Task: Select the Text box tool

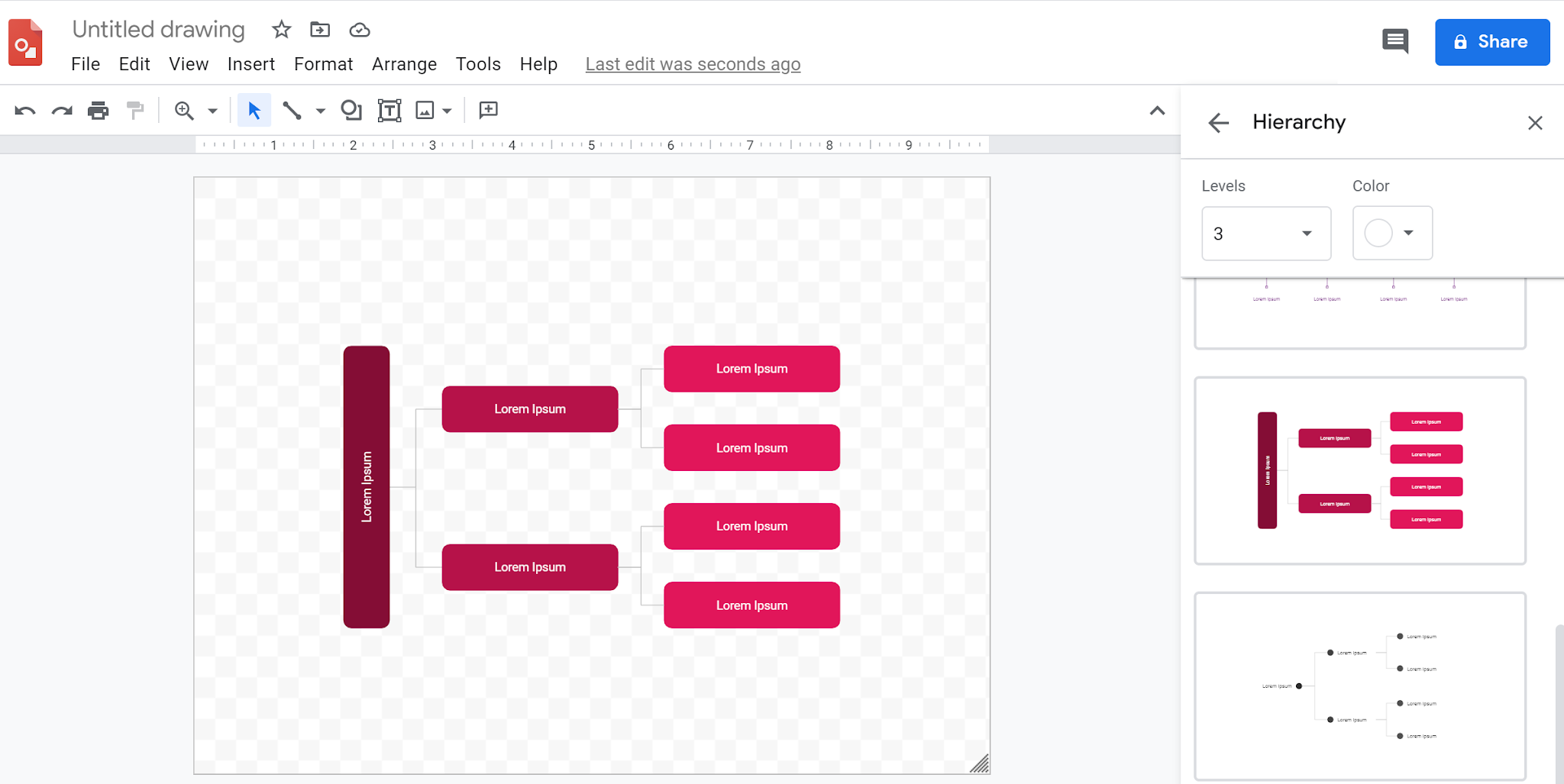Action: click(x=389, y=110)
